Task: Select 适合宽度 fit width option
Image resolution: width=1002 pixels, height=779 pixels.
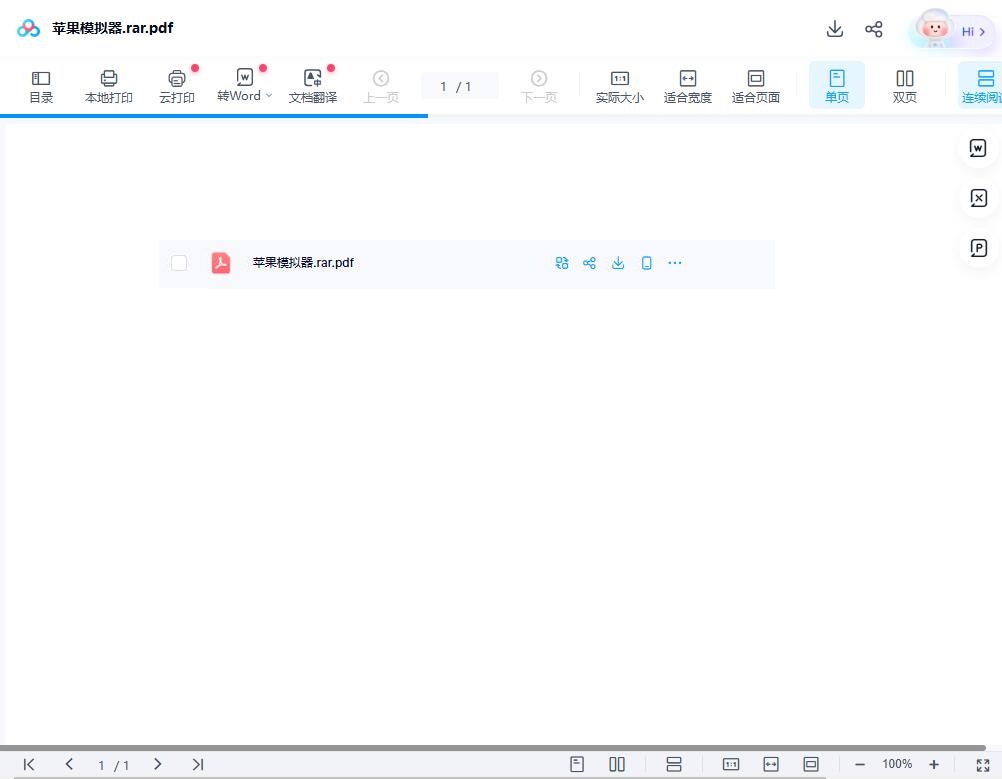Action: coord(688,86)
